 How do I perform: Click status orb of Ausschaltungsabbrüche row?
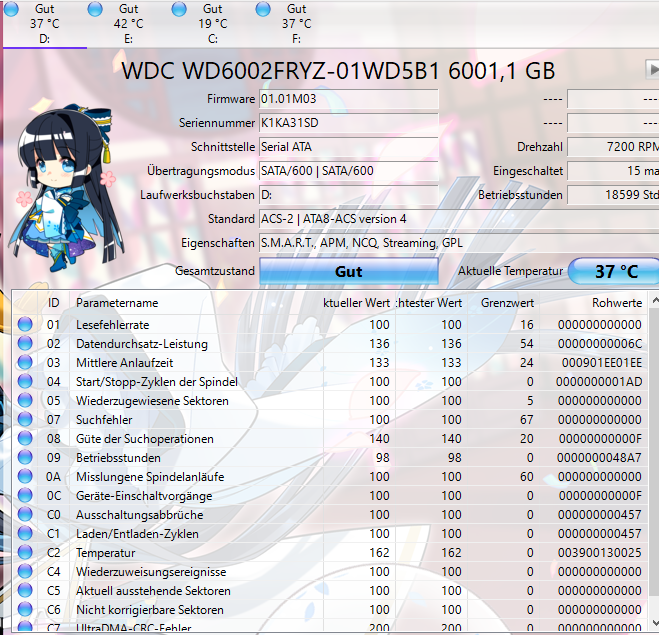(25, 514)
